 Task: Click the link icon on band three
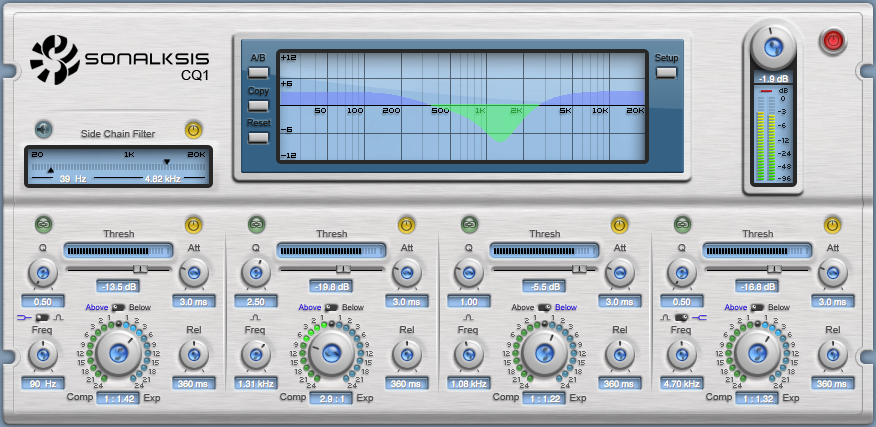(x=469, y=224)
